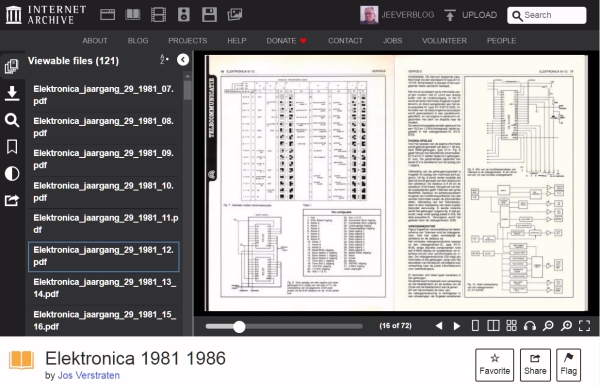Zoom in on the book page
The width and height of the screenshot is (600, 386).
(566, 326)
